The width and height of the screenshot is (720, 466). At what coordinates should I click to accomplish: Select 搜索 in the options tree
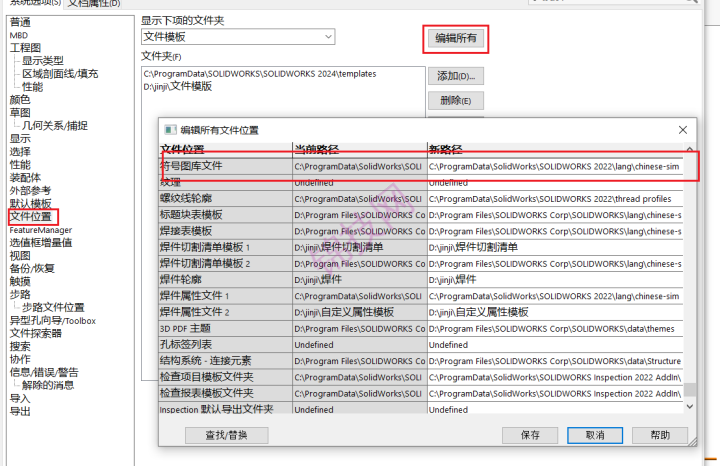(20, 346)
